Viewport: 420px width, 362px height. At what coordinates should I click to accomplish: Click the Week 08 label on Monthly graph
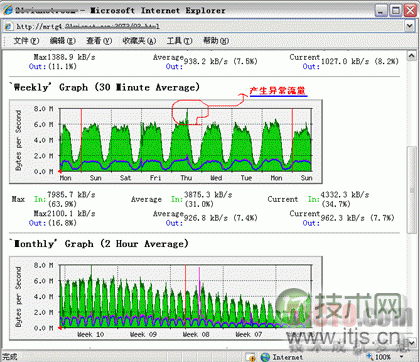[196, 334]
